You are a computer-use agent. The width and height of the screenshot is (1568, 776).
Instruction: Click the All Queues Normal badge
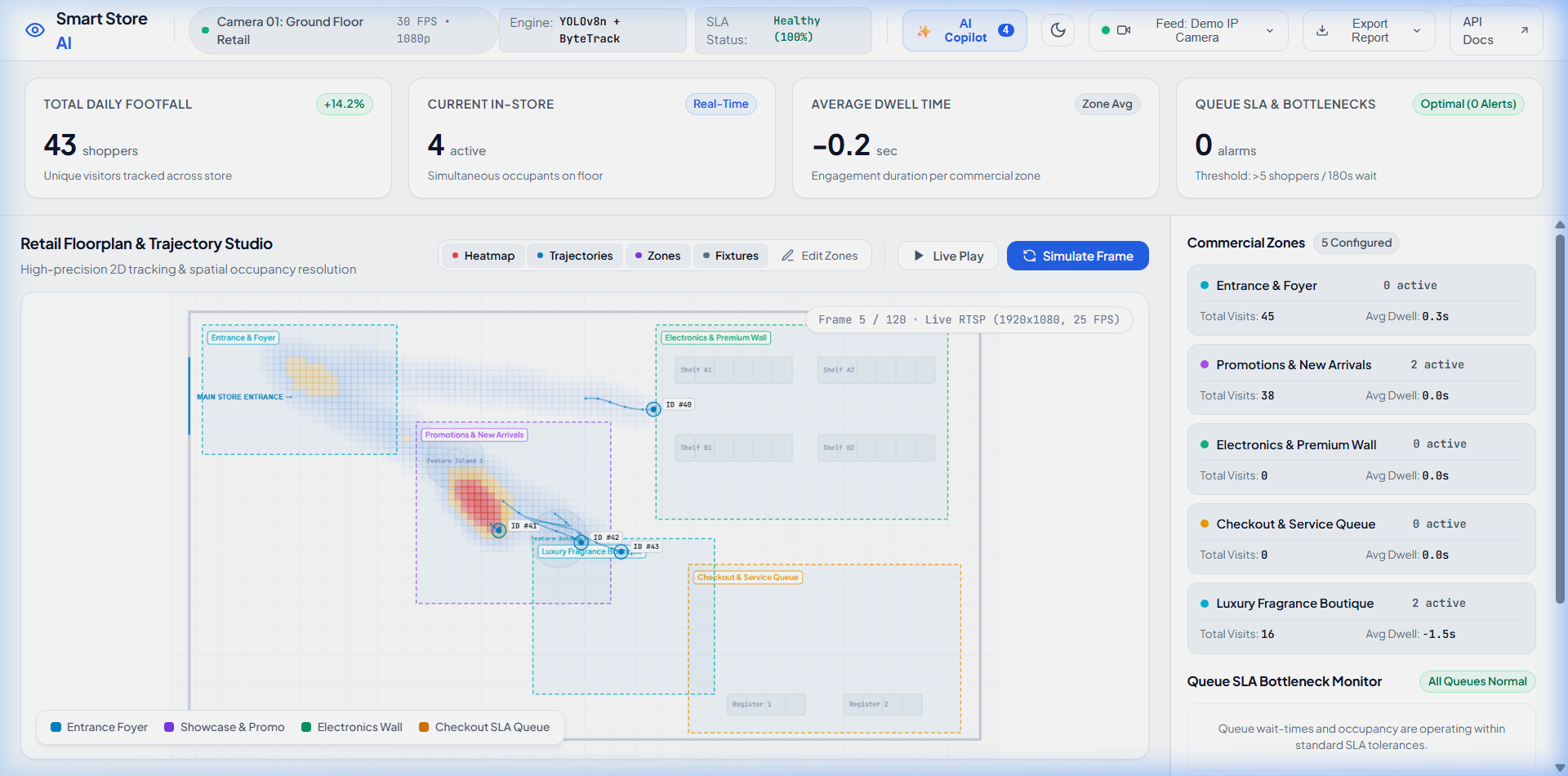point(1477,681)
